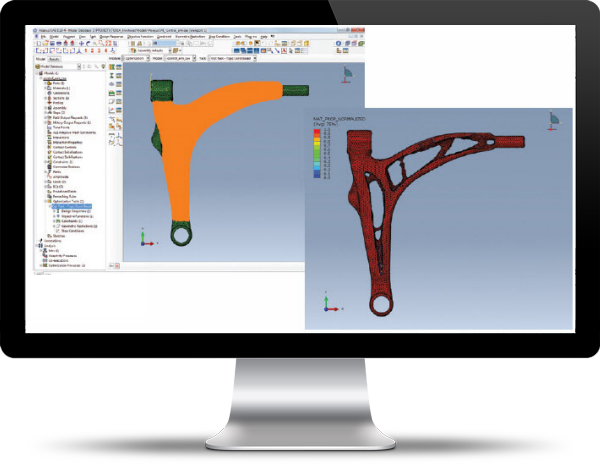Click the red swatch in contour legend

(317, 132)
